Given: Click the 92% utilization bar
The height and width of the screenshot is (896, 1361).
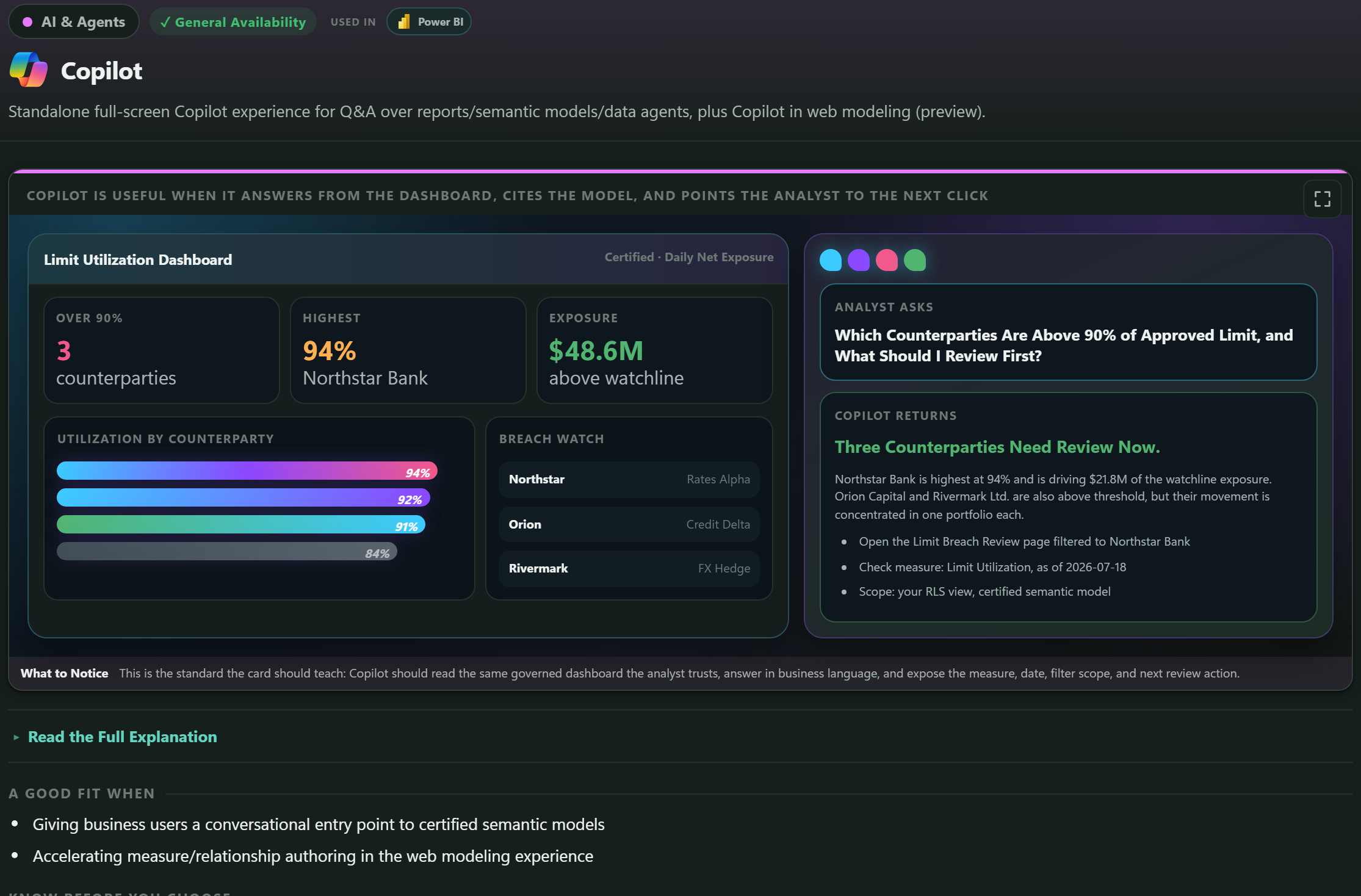Looking at the screenshot, I should pyautogui.click(x=244, y=497).
